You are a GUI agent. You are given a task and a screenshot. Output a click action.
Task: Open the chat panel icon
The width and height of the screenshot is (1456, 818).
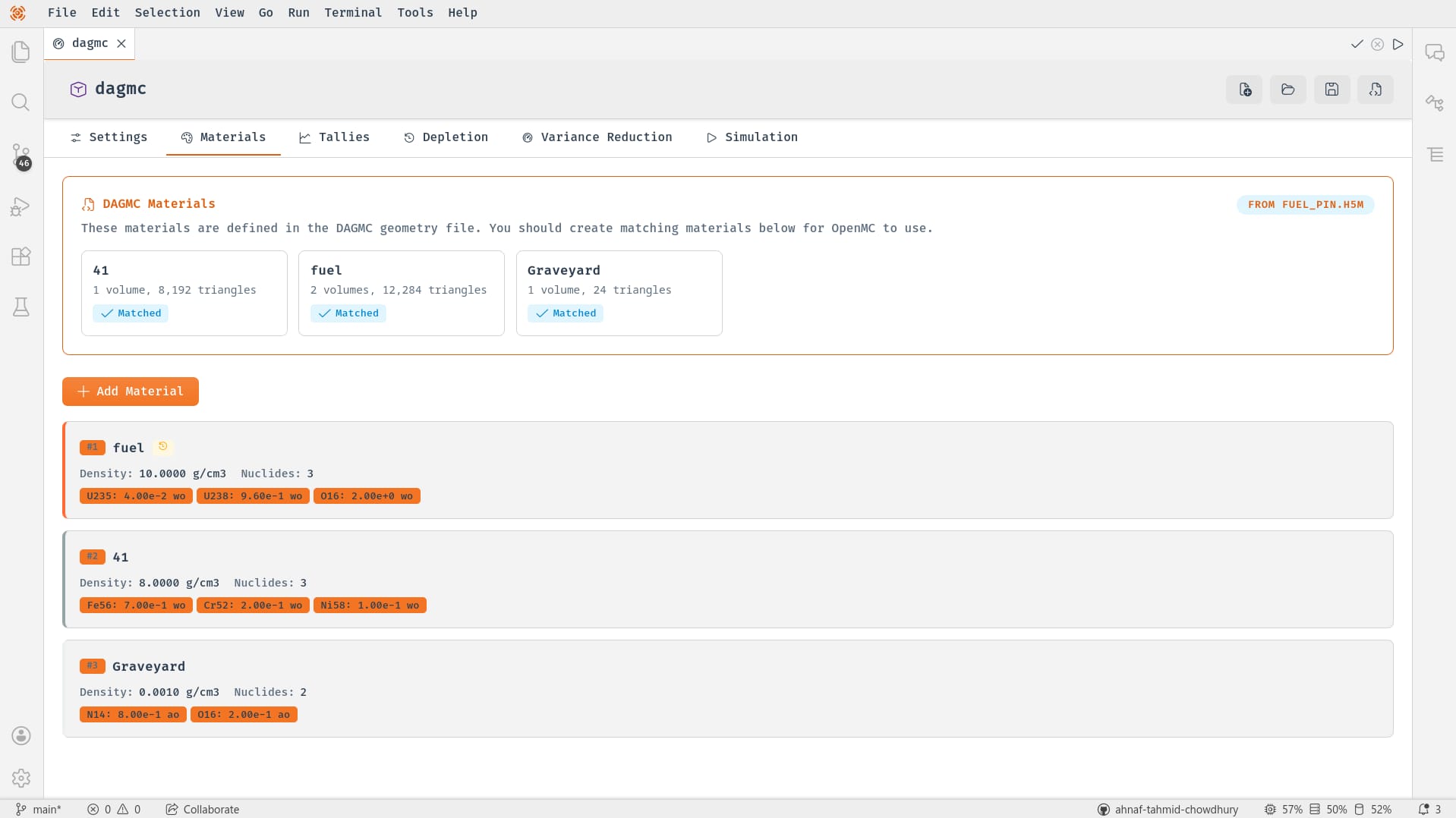point(1434,52)
